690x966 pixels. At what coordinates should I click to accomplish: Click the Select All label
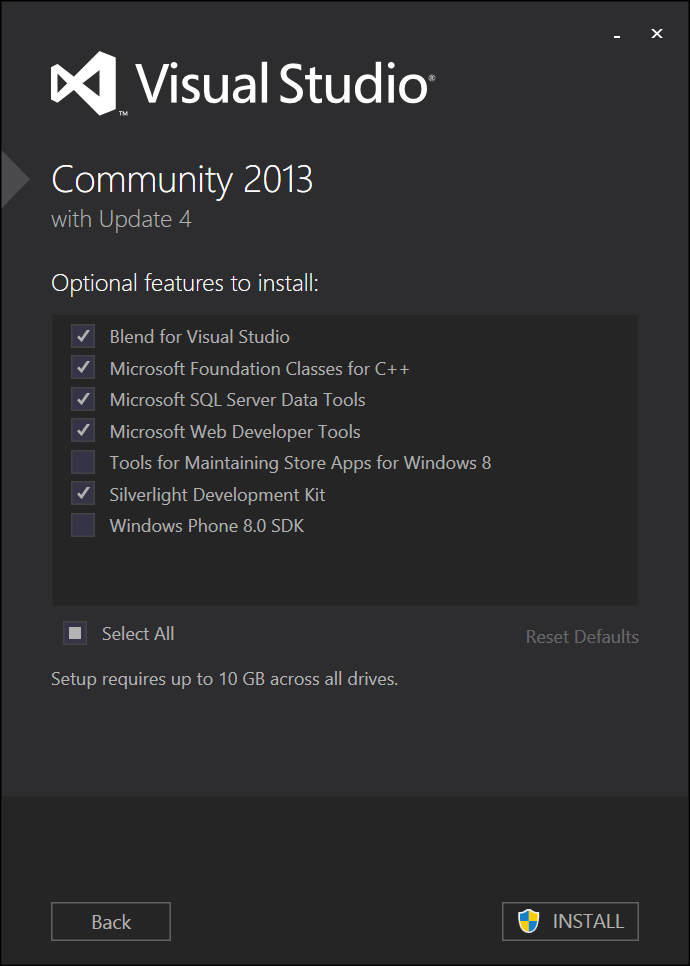pos(137,633)
